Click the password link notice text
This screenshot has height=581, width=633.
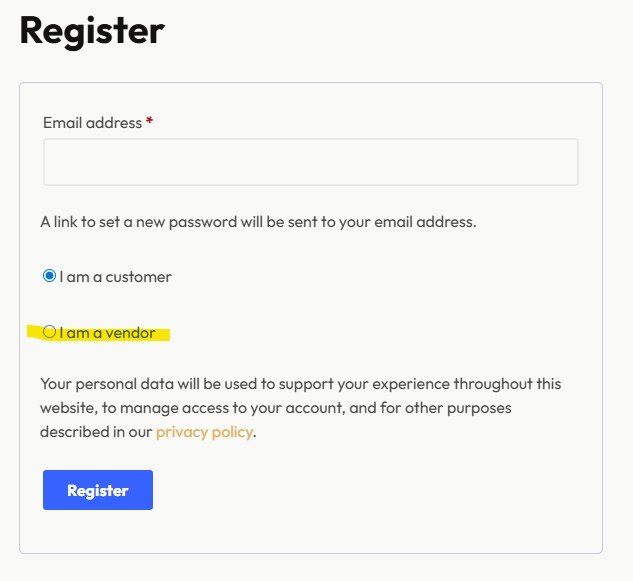click(x=258, y=221)
